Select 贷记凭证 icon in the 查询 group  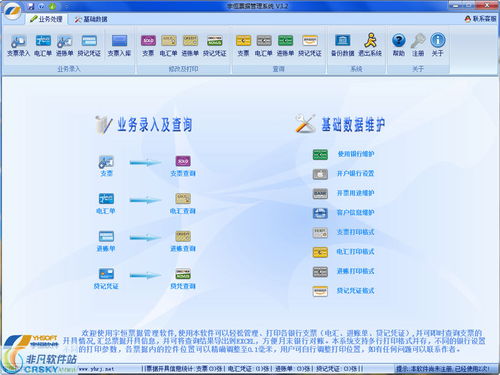pyautogui.click(x=310, y=46)
